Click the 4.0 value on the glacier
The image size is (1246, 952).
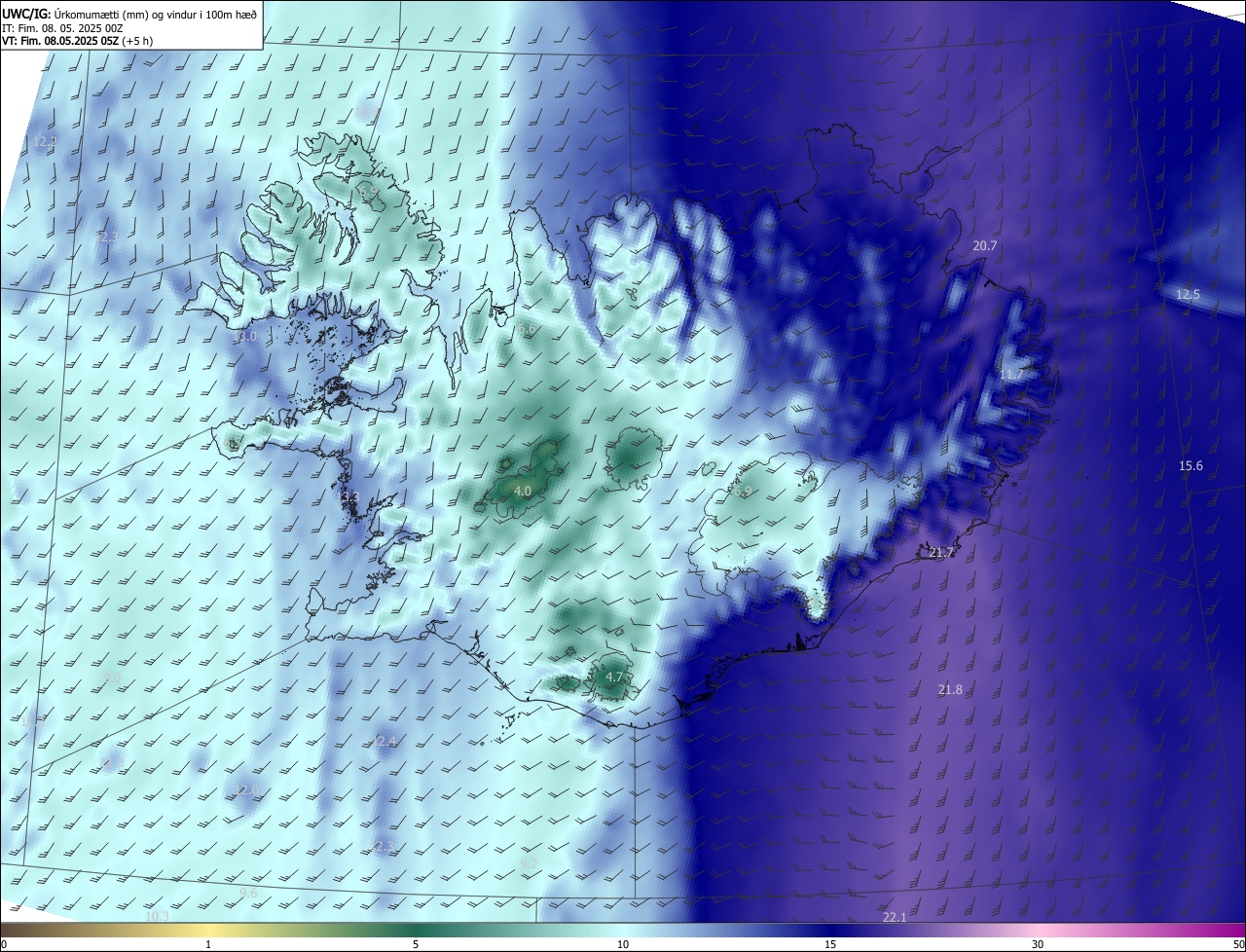point(523,492)
